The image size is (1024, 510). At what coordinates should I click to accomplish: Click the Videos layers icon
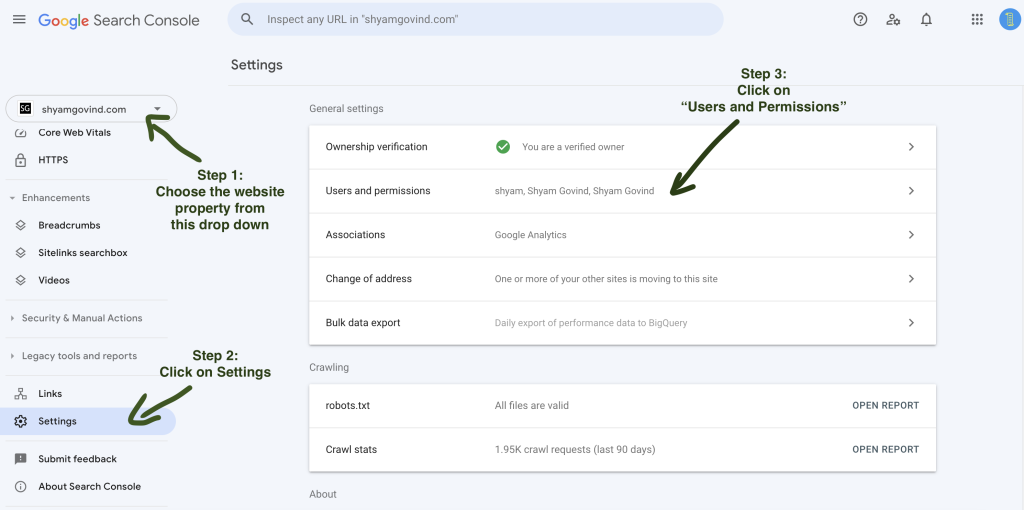pos(20,280)
